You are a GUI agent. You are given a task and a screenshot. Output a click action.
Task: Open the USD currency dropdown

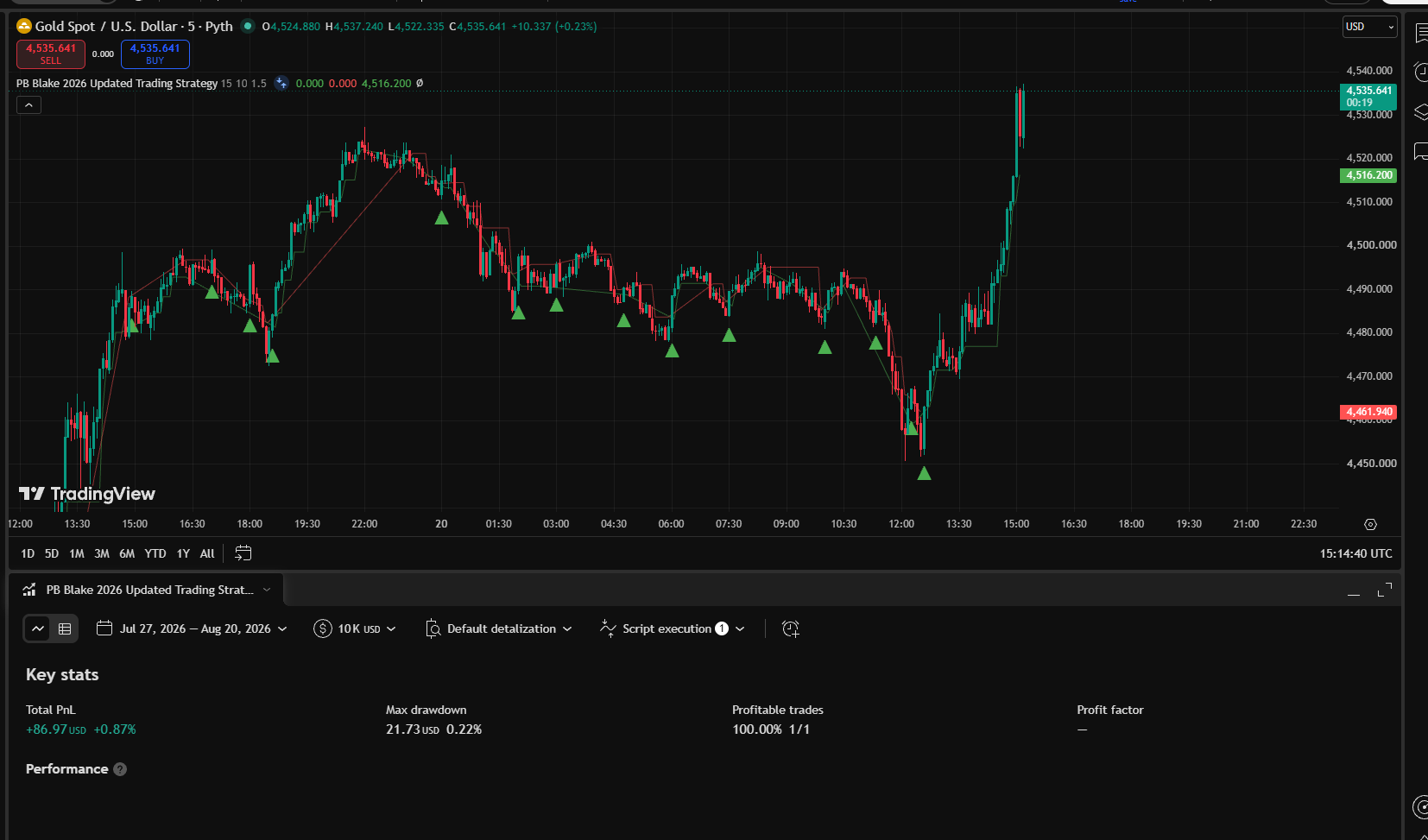point(1370,27)
